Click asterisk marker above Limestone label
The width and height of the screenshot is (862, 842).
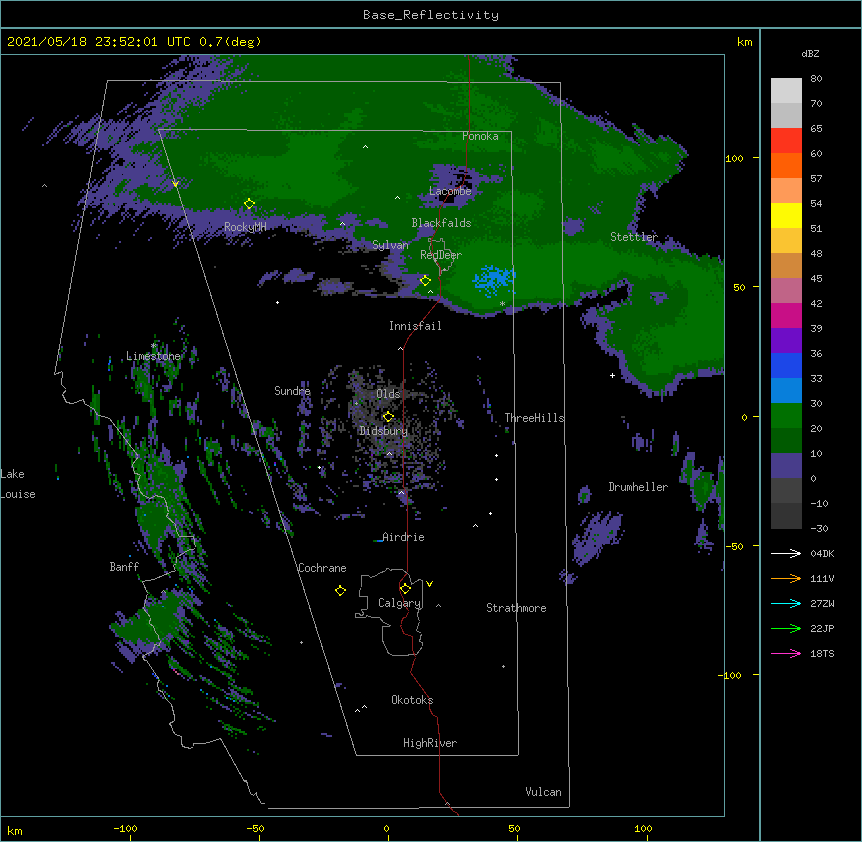point(154,346)
